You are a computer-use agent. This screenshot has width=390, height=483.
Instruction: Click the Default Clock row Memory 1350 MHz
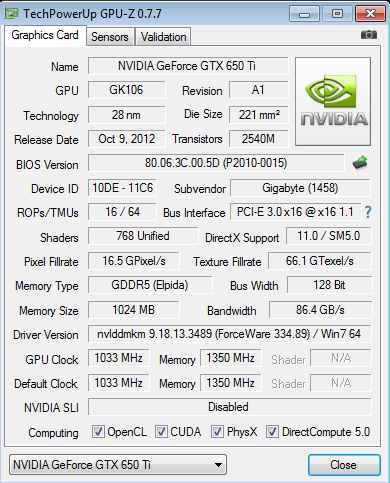pyautogui.click(x=231, y=383)
